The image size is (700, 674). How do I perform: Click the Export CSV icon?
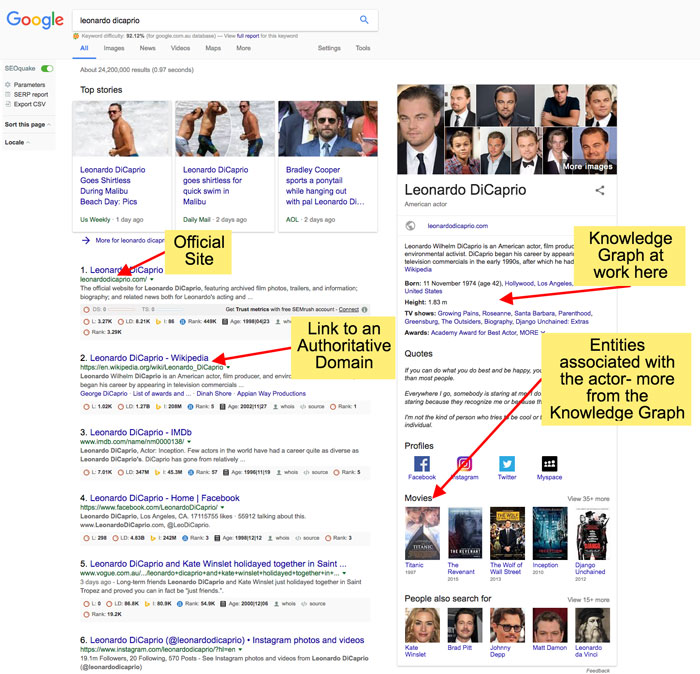8,104
